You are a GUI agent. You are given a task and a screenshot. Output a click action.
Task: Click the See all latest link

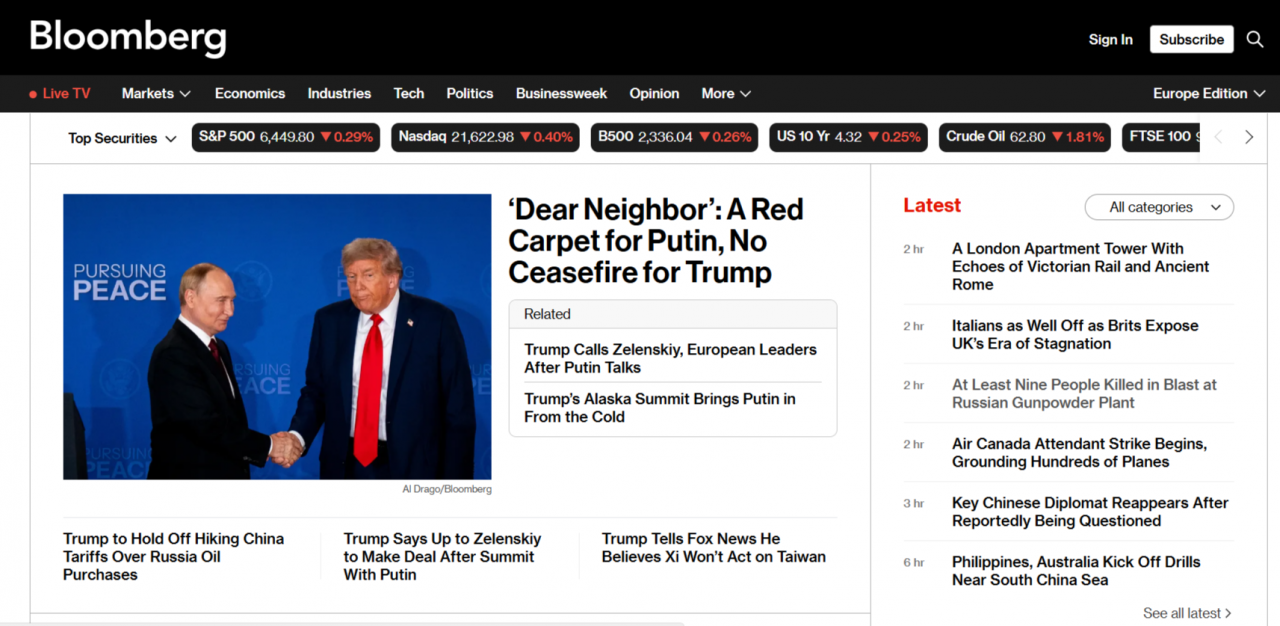click(1187, 613)
